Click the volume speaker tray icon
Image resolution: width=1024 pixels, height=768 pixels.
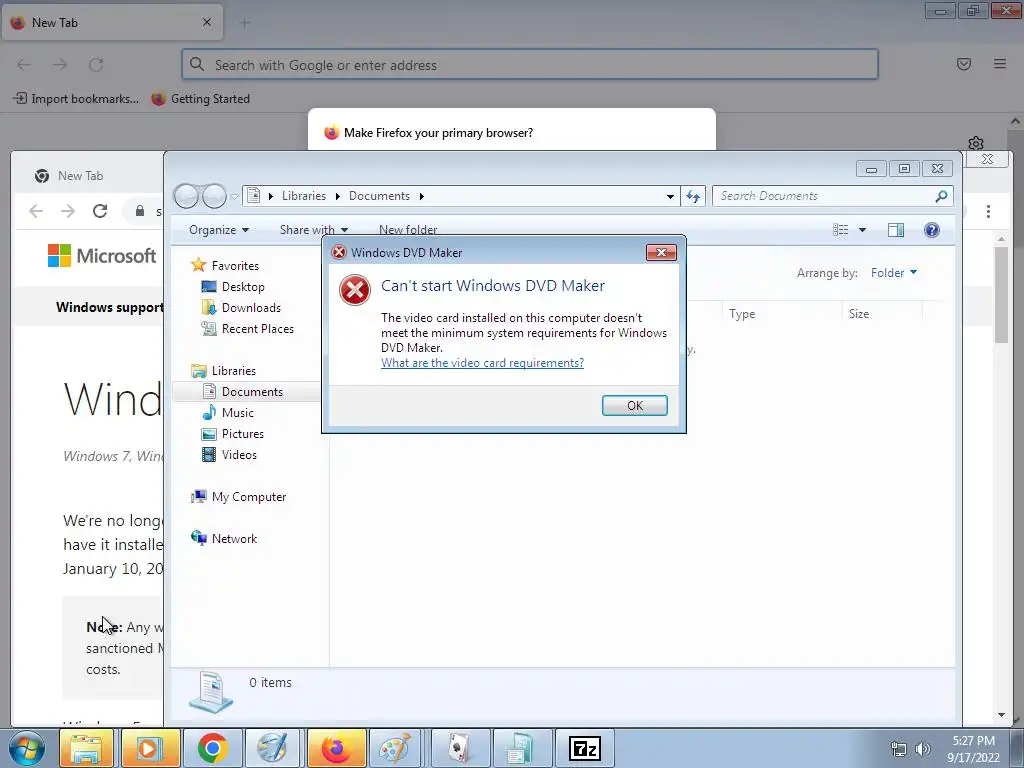pyautogui.click(x=922, y=749)
